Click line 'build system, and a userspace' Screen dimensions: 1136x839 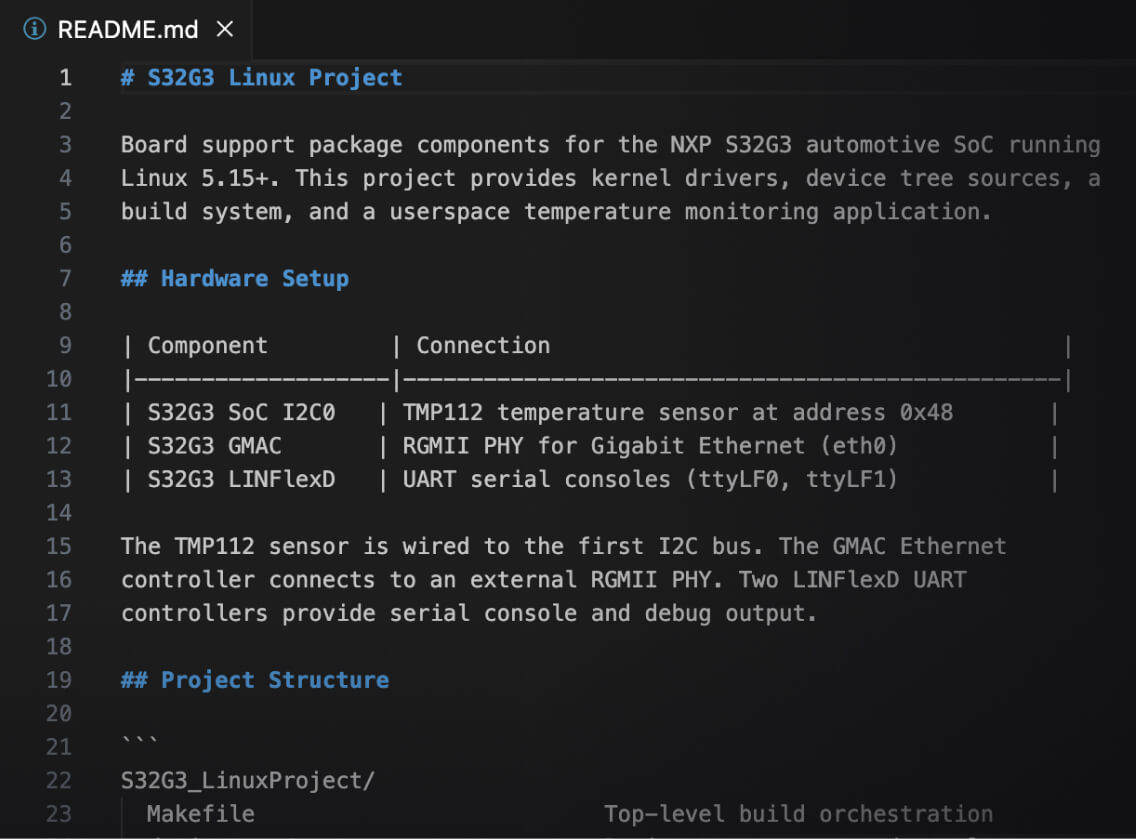(x=555, y=211)
